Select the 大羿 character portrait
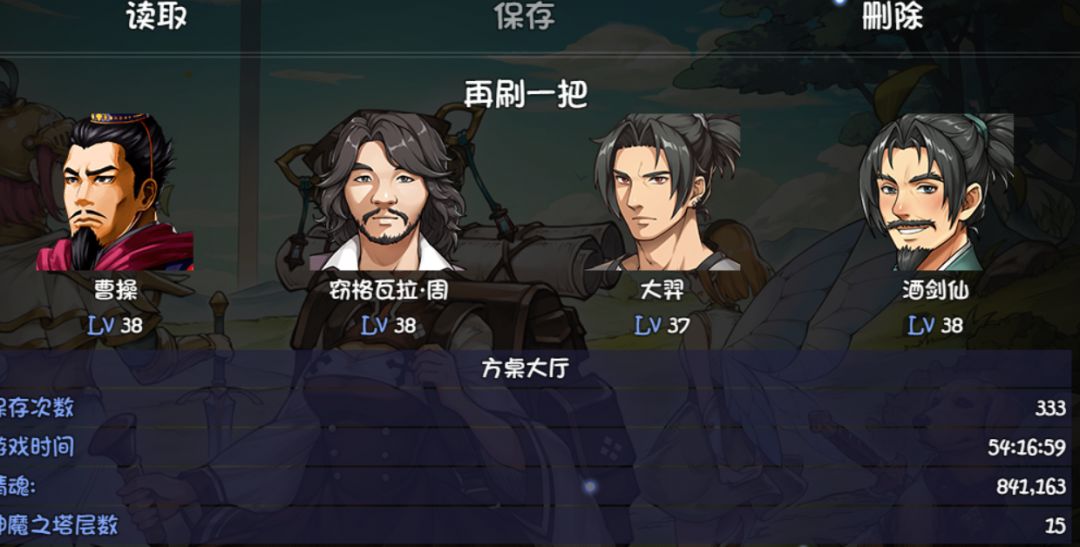Screen dimensions: 1080x547 click(662, 192)
